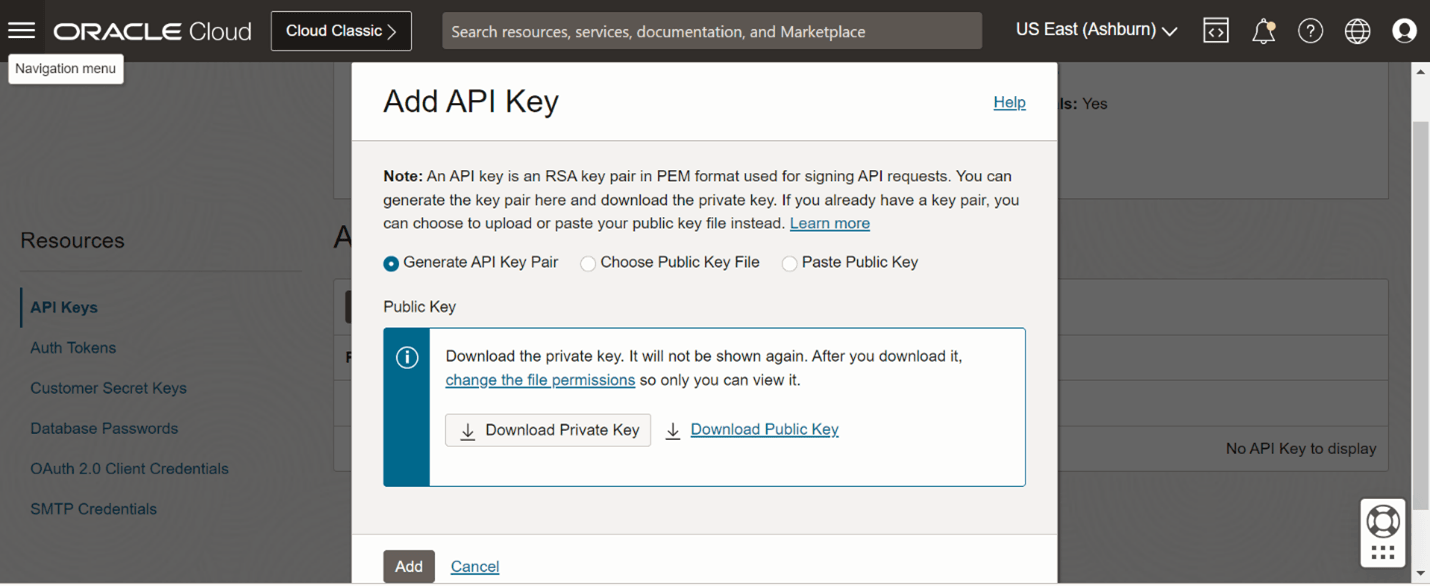Select the Paste Public Key option
1430x586 pixels.
(789, 263)
